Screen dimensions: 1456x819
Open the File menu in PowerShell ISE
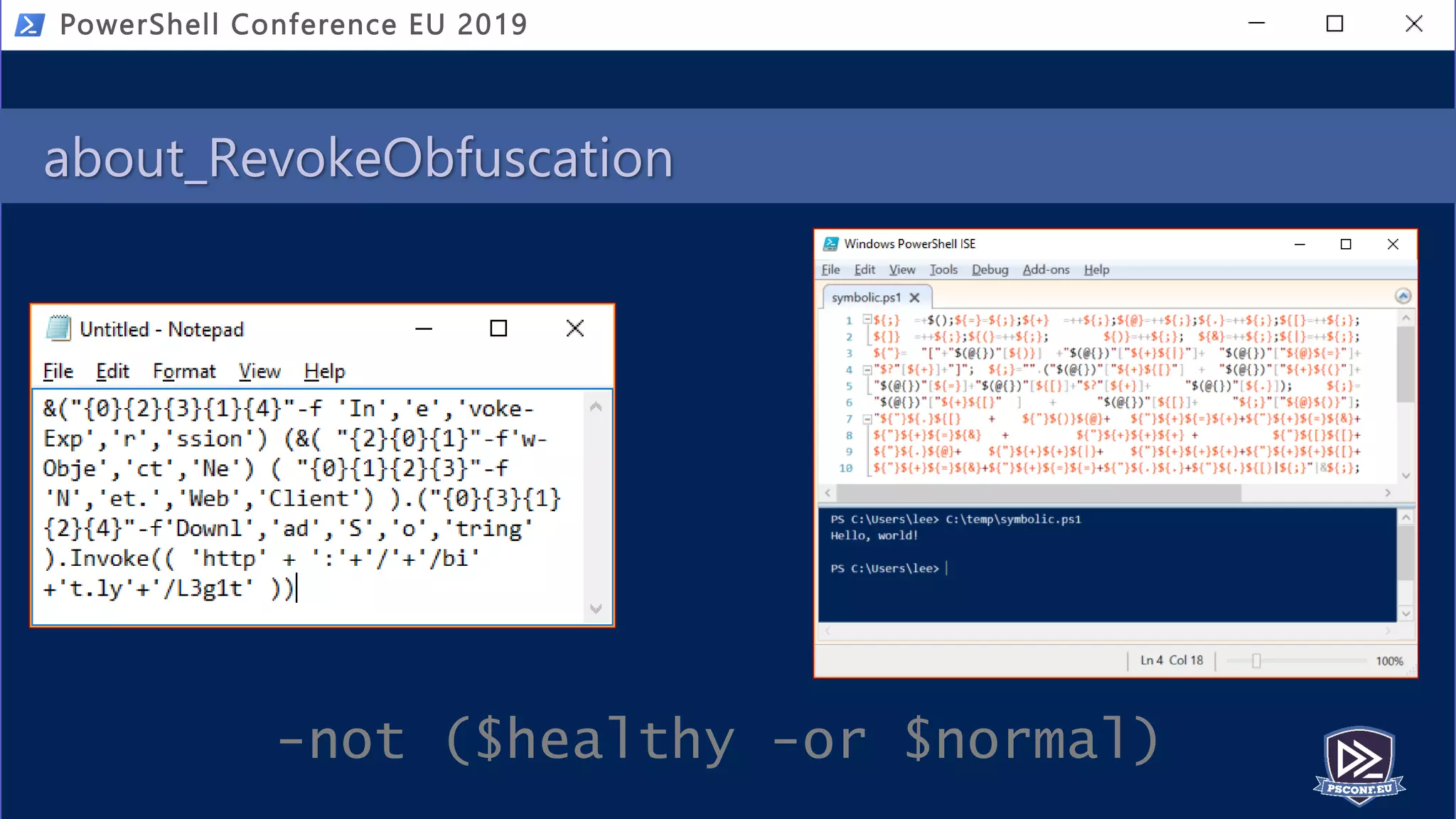coord(830,269)
